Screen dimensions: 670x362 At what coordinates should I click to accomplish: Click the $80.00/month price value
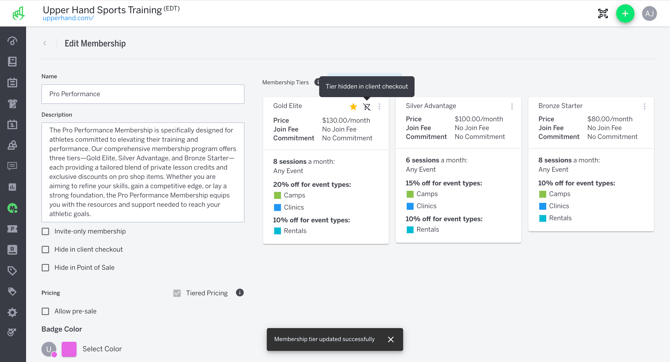coord(610,119)
